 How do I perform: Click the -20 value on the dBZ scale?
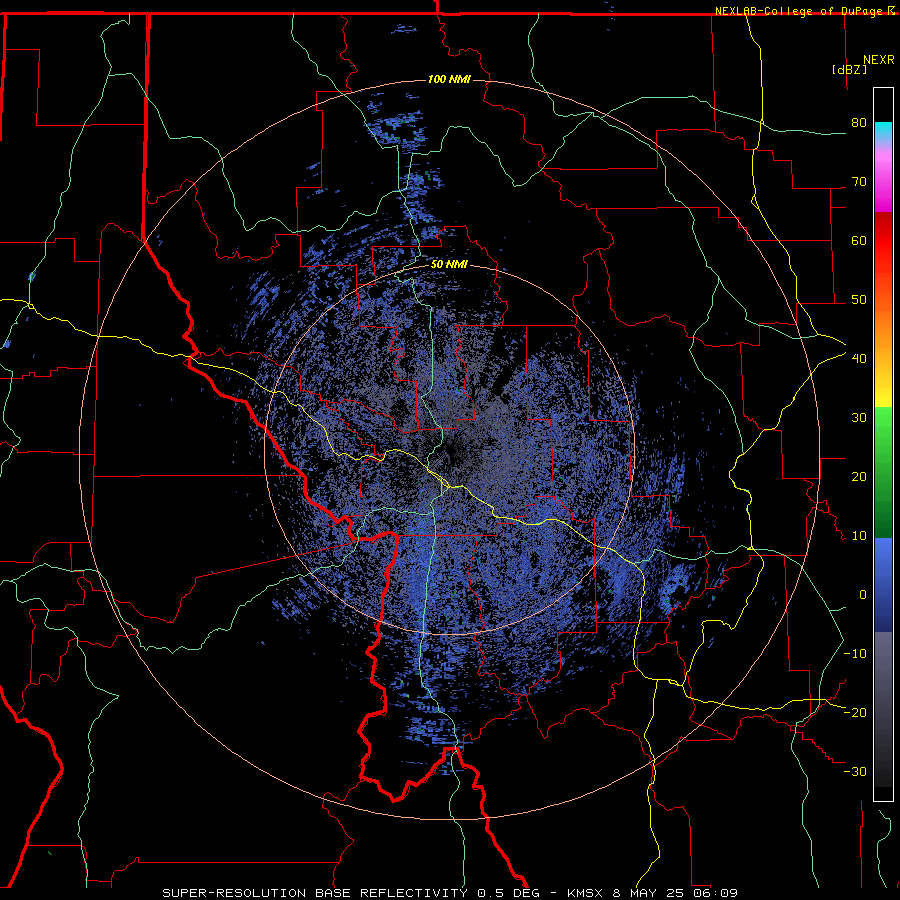click(855, 712)
